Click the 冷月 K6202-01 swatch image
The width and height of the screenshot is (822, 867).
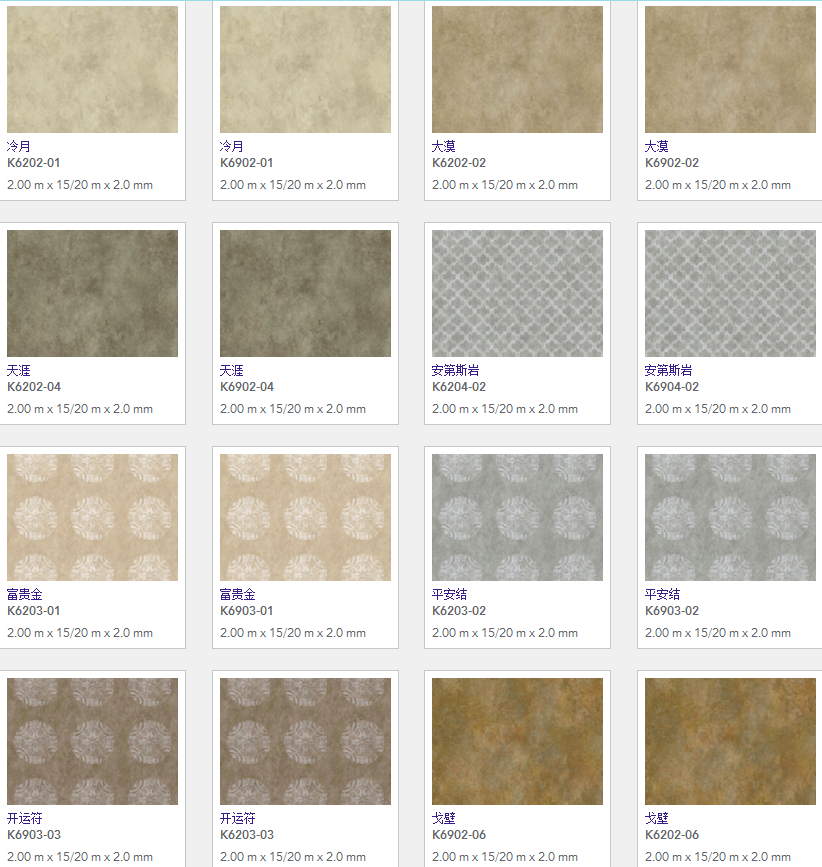pos(92,69)
